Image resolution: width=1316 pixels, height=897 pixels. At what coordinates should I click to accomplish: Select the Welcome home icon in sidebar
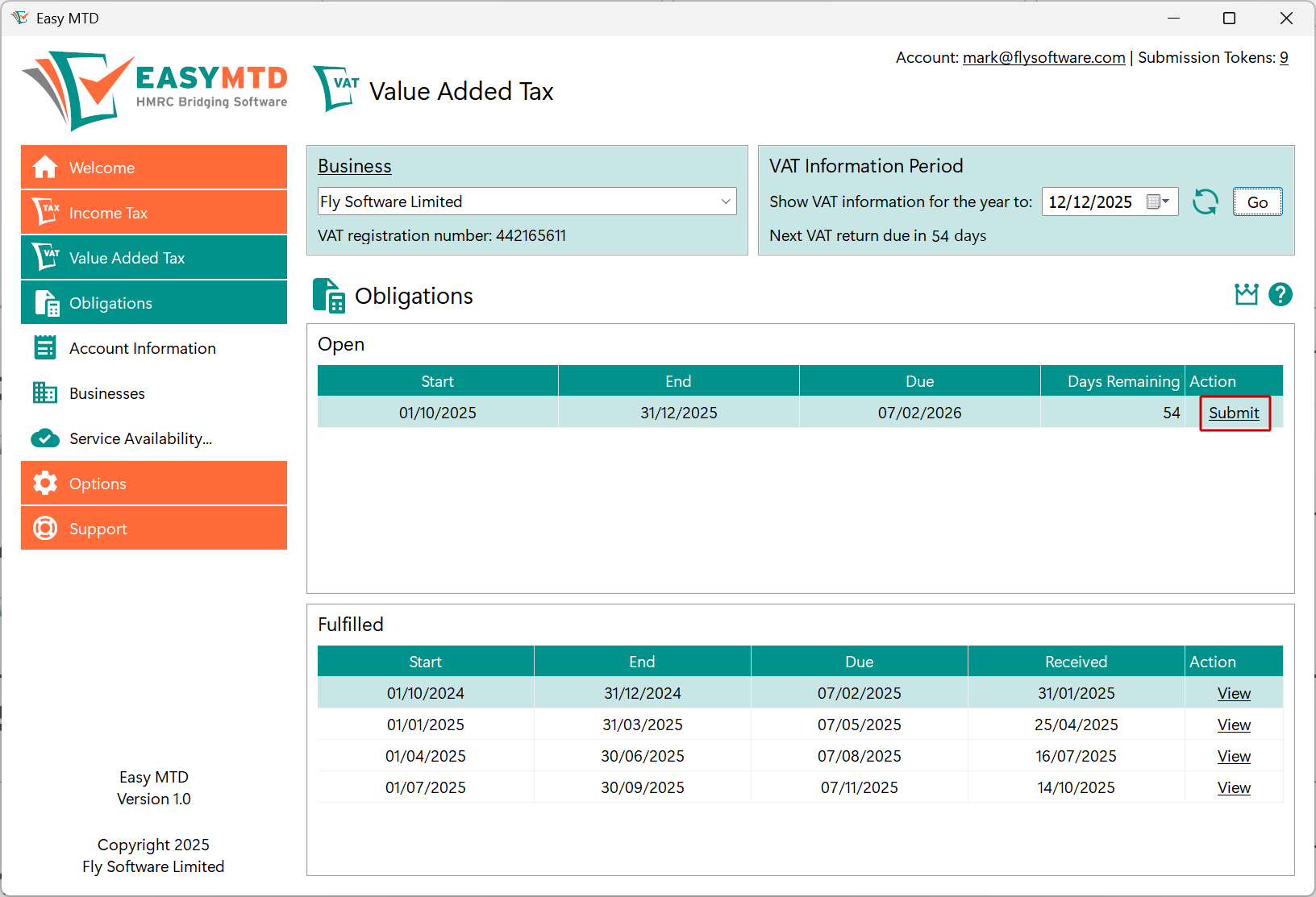click(45, 167)
